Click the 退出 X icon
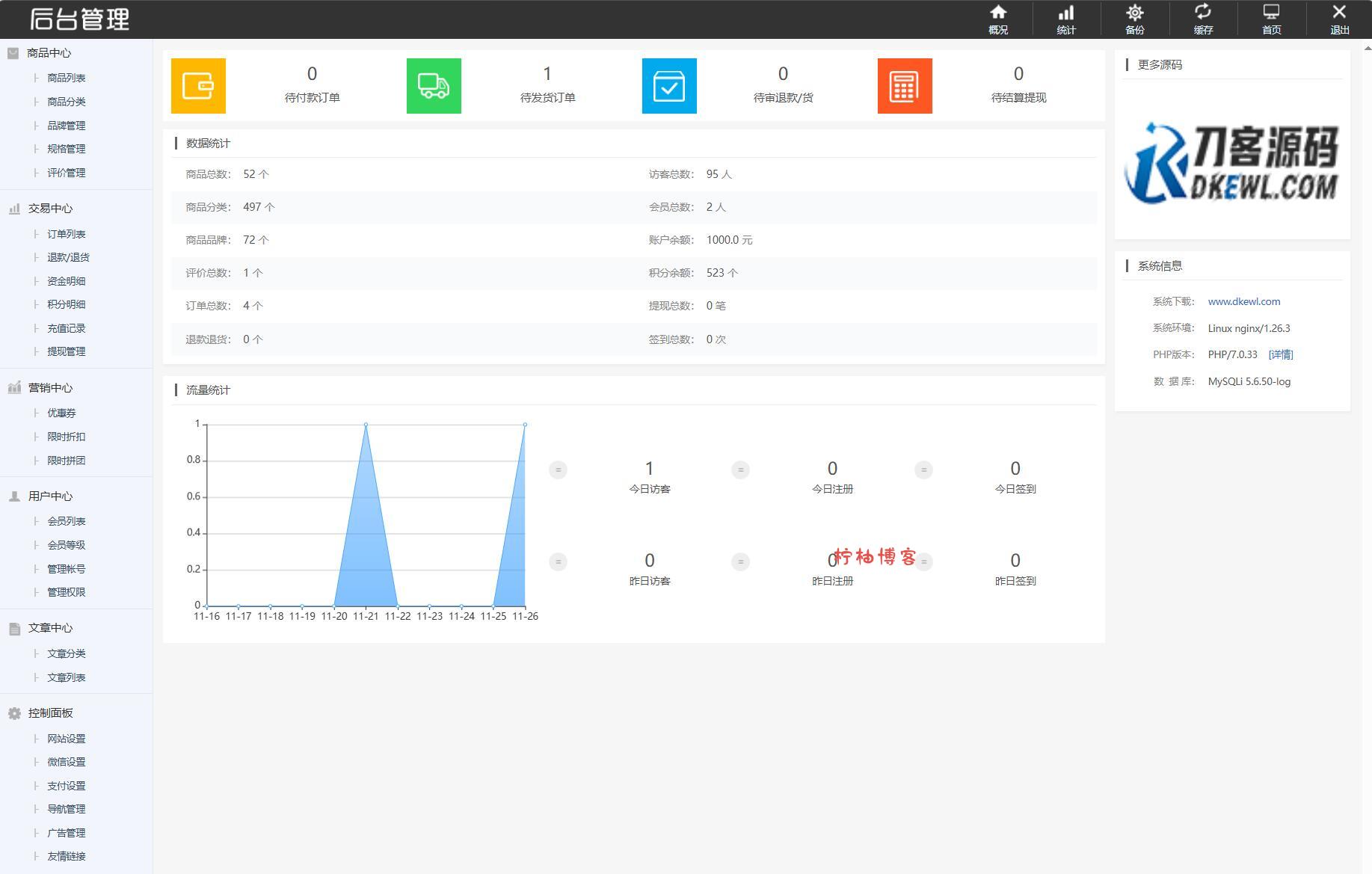Image resolution: width=1372 pixels, height=874 pixels. click(1339, 19)
